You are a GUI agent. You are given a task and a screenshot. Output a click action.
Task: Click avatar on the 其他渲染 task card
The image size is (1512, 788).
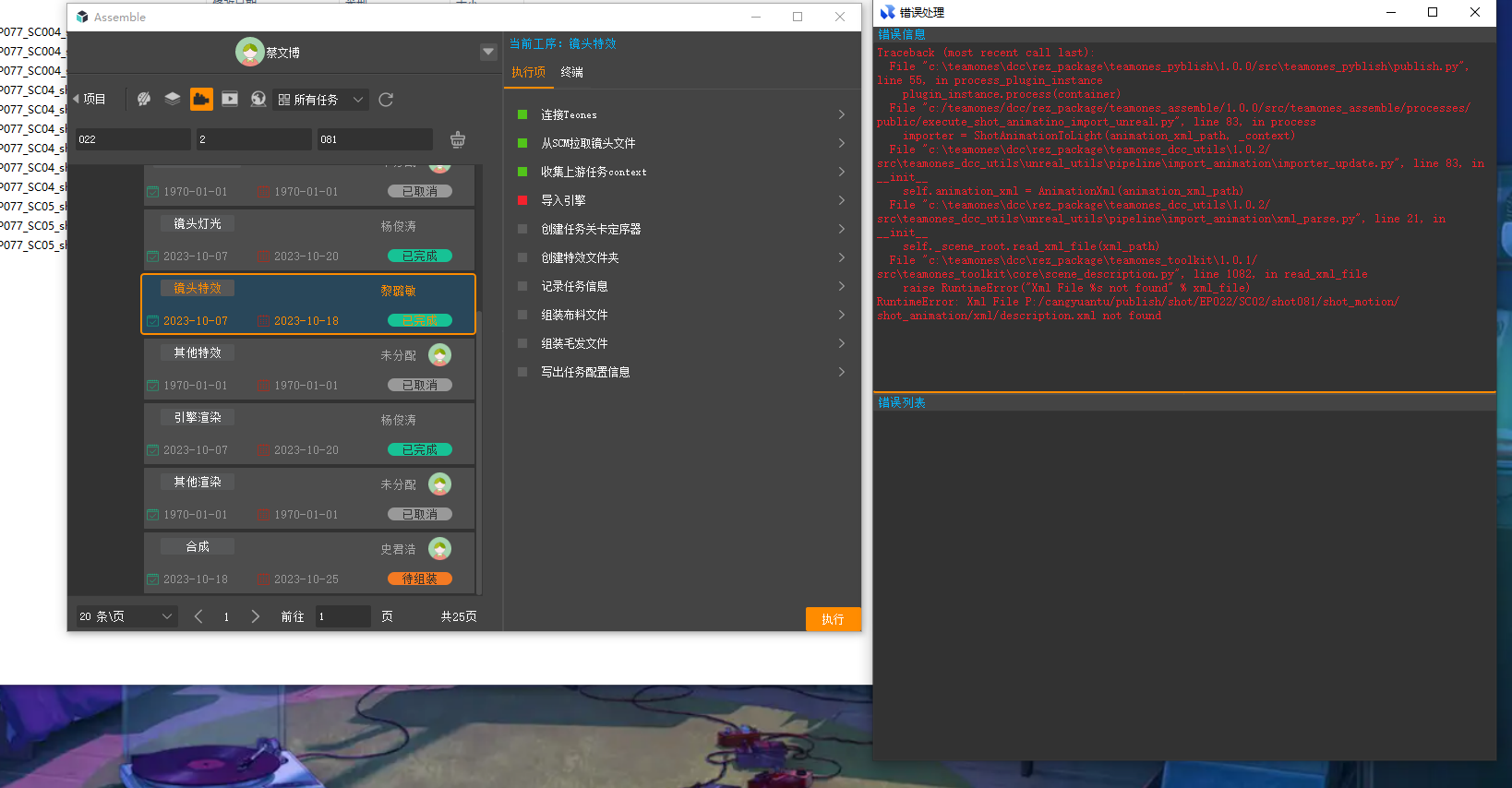point(440,484)
